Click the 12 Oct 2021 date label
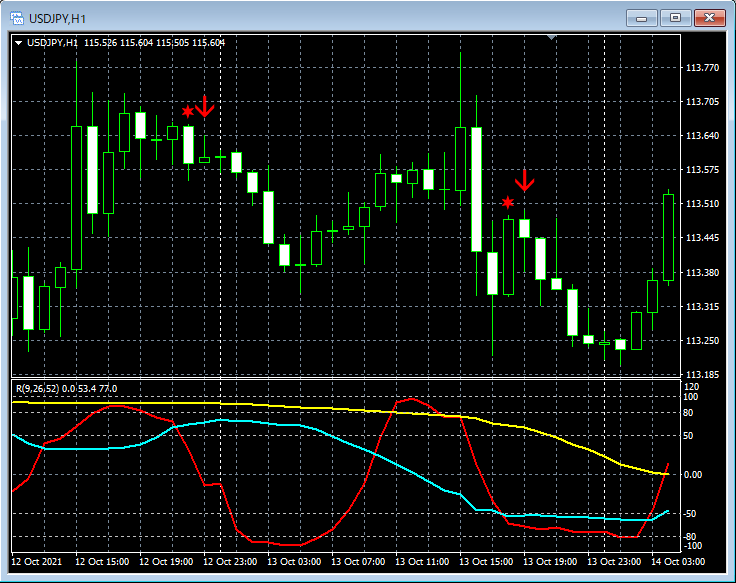 click(x=36, y=562)
